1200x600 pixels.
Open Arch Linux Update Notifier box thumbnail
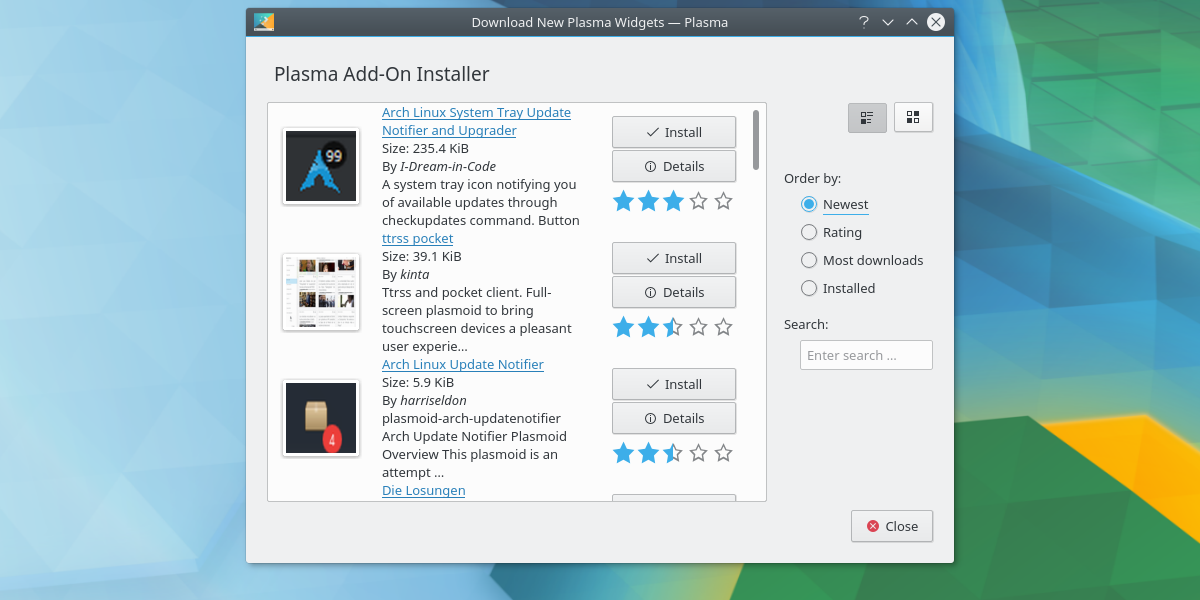click(321, 418)
